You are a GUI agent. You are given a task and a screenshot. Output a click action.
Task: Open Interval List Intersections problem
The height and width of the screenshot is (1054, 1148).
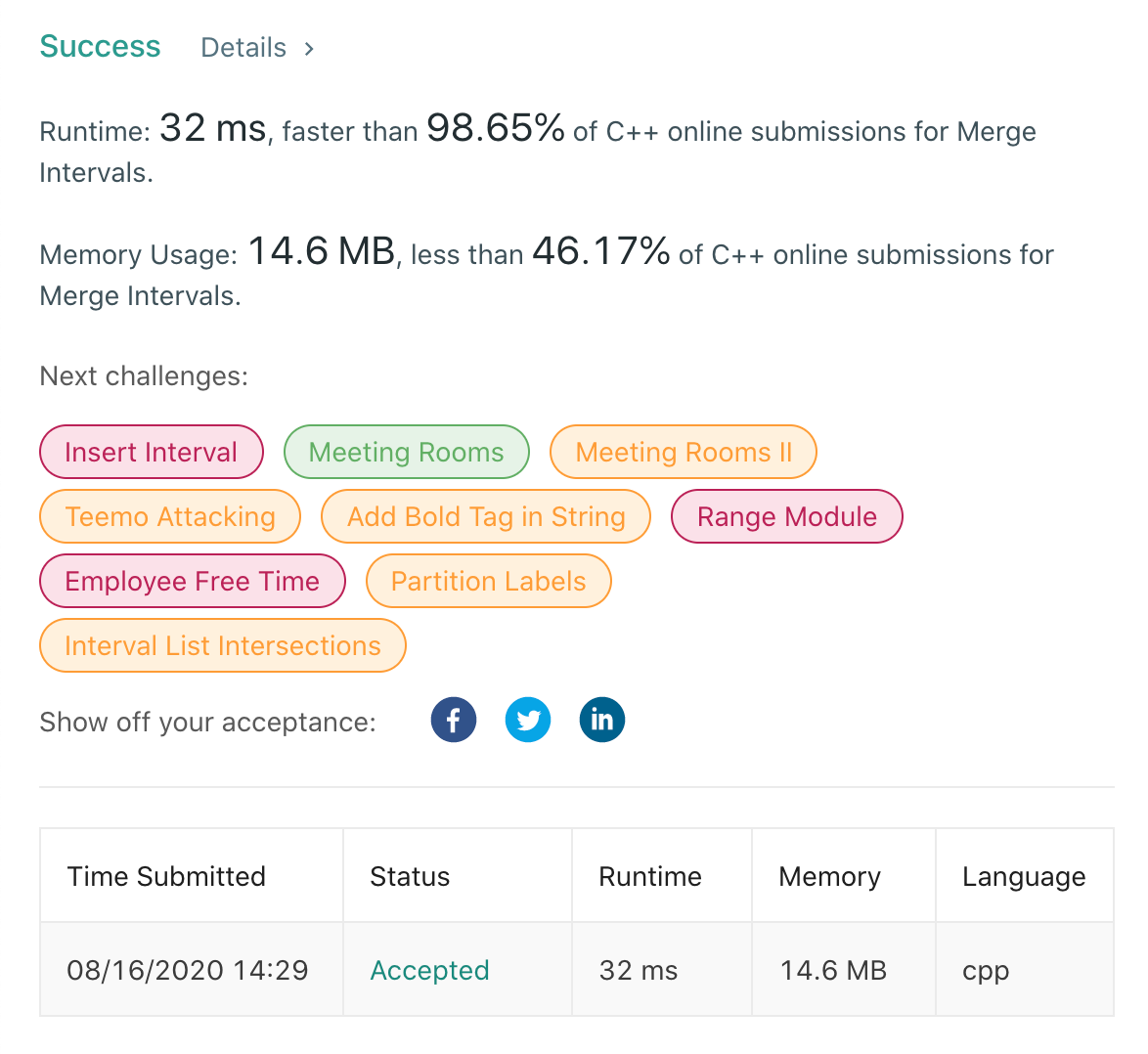pos(223,645)
